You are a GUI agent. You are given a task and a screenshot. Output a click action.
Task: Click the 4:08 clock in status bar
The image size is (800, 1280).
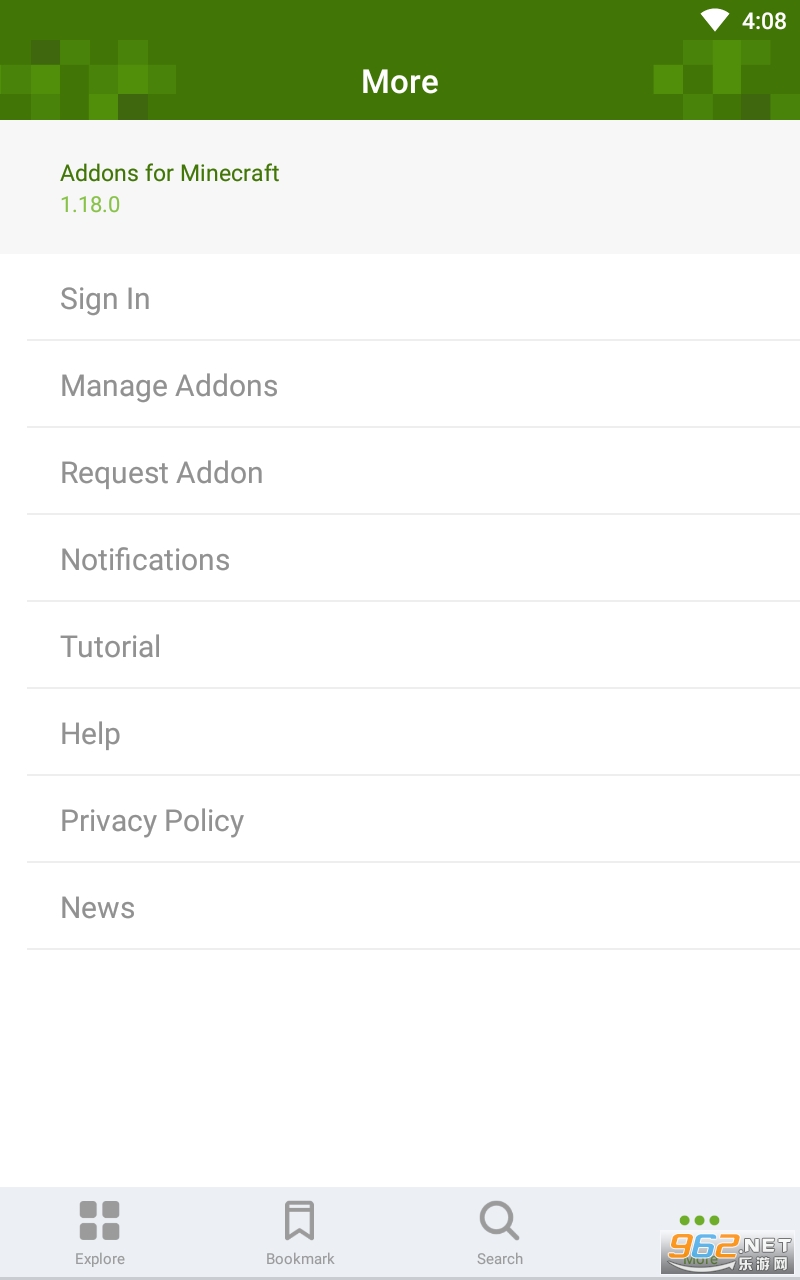coord(764,21)
